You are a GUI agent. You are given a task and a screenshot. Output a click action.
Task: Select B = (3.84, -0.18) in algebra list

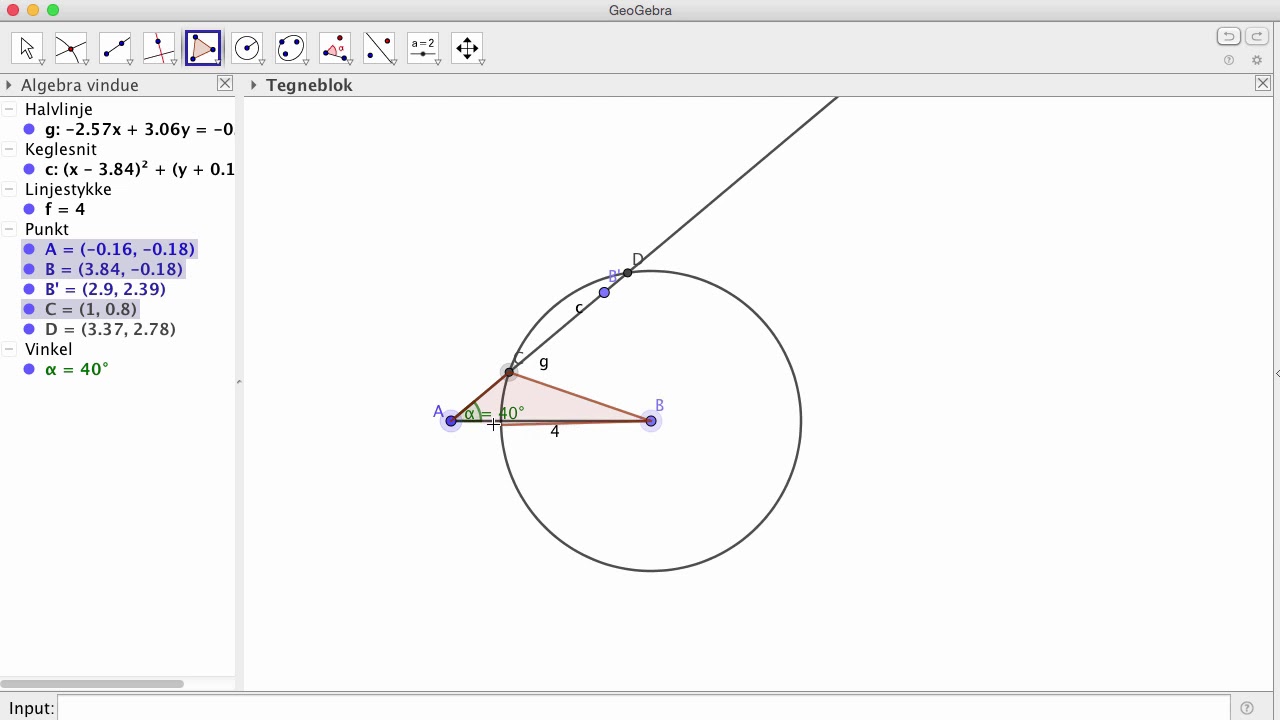[114, 269]
